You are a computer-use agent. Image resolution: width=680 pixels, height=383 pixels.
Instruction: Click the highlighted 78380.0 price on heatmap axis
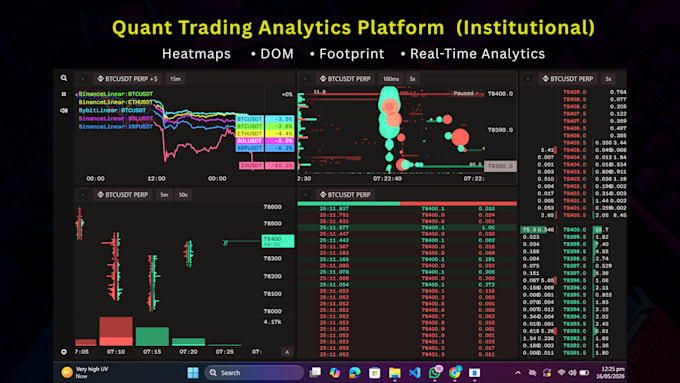[500, 166]
